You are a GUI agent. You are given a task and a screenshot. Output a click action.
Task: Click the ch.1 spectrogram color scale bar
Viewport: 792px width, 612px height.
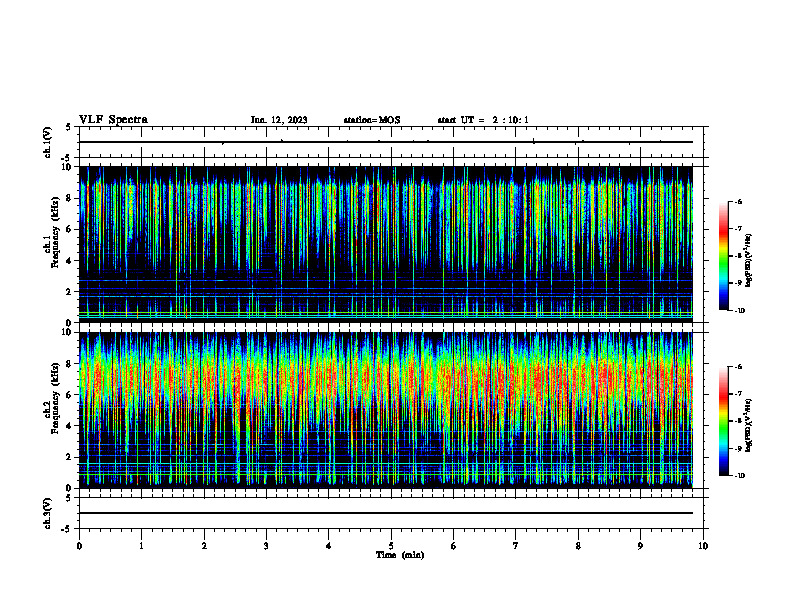(723, 256)
